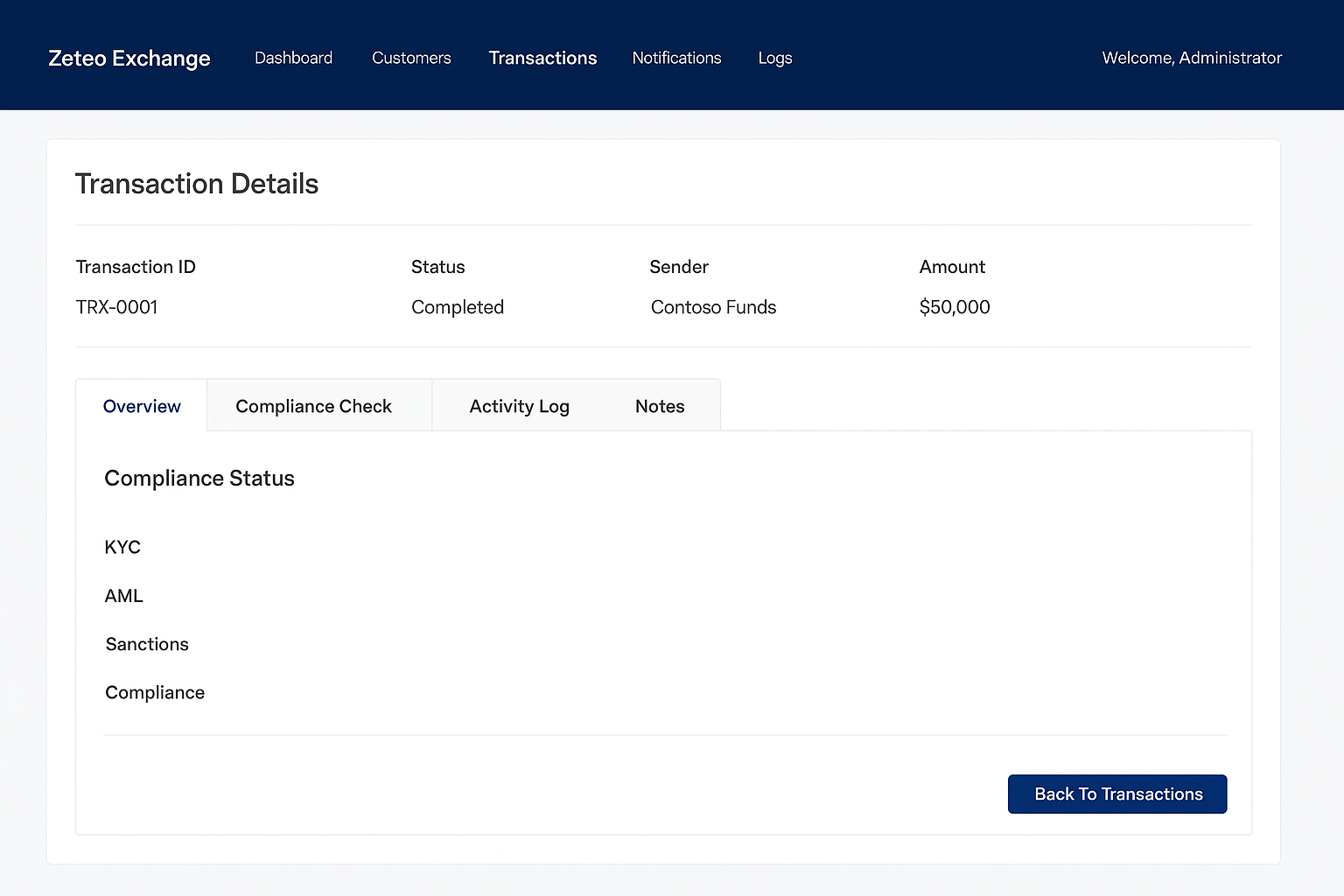Open the Activity Log tab
The image size is (1344, 896).
pos(519,406)
